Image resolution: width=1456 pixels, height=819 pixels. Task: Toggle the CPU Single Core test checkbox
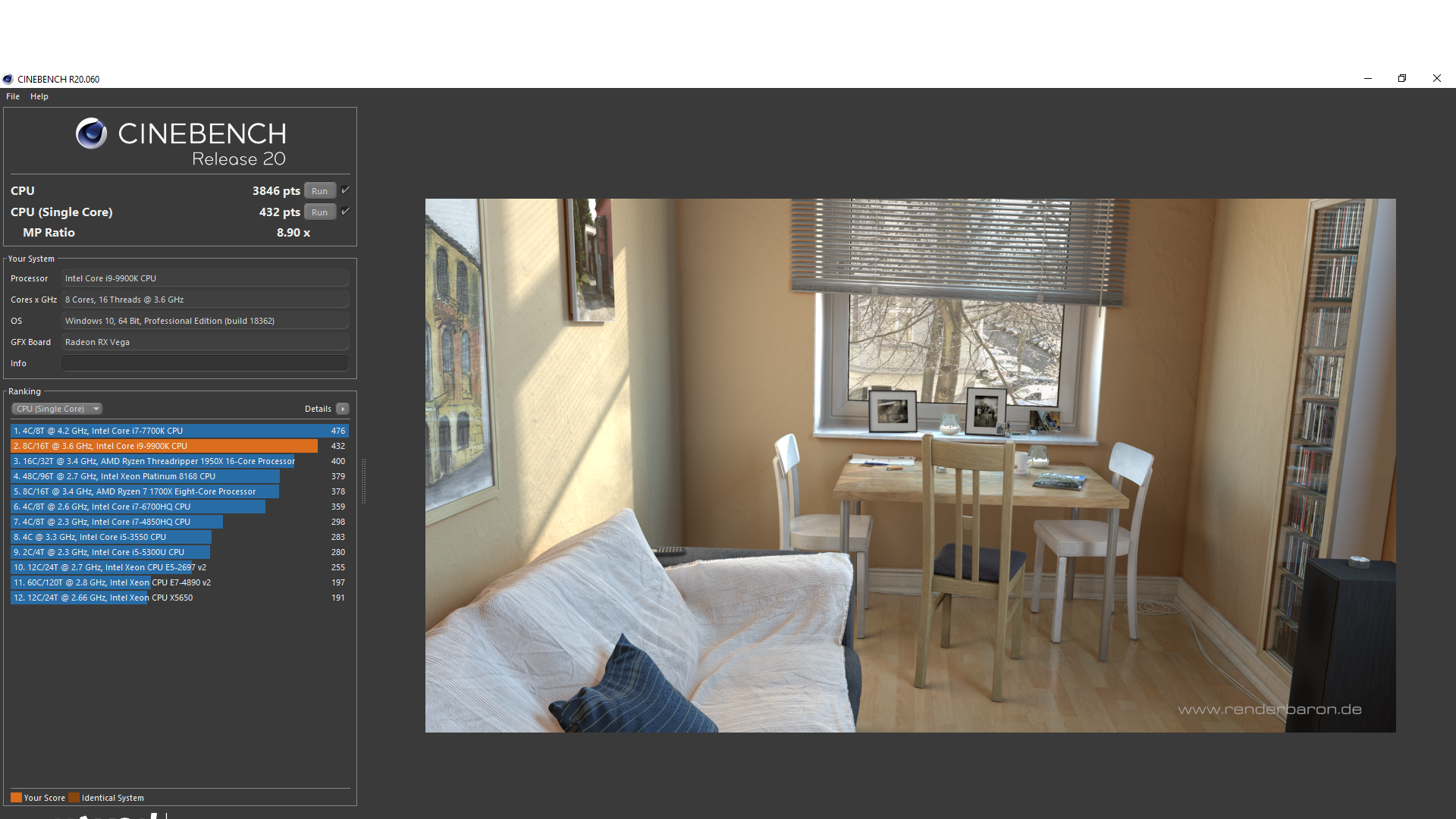pos(345,212)
